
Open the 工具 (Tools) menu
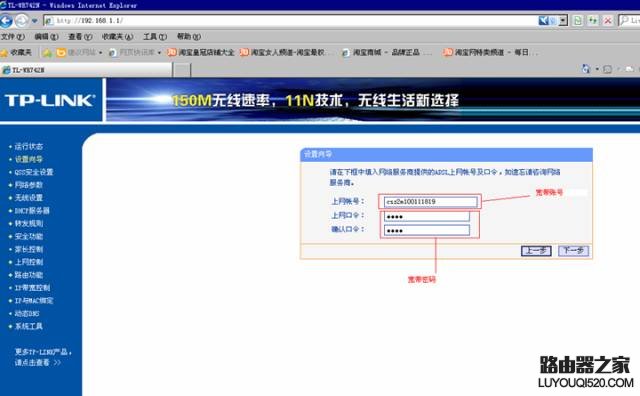(155, 37)
